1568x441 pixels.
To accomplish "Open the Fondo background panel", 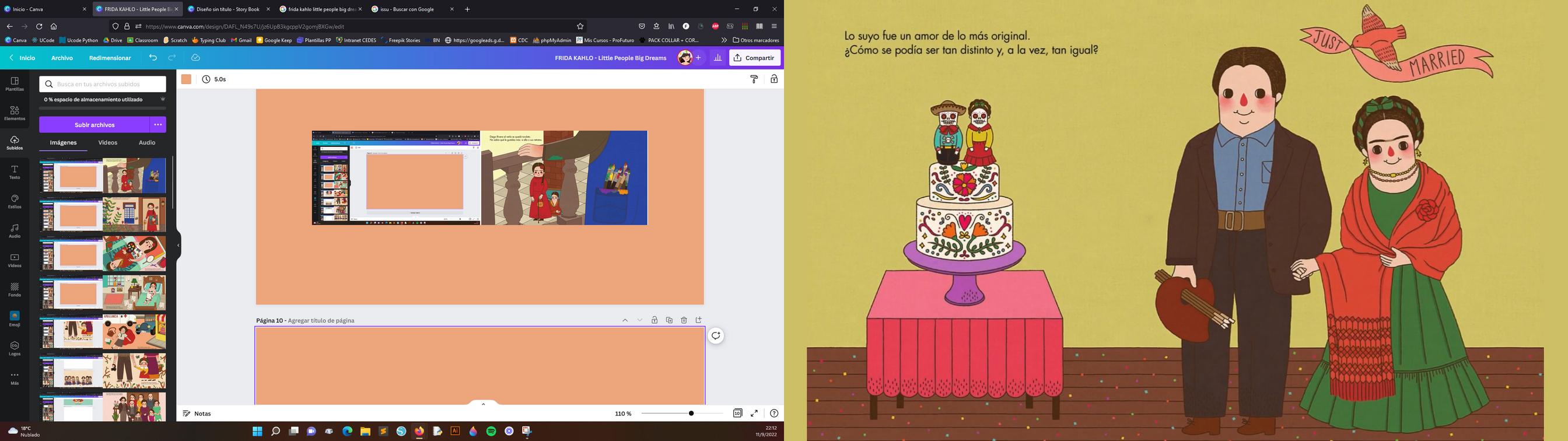I will pos(15,290).
